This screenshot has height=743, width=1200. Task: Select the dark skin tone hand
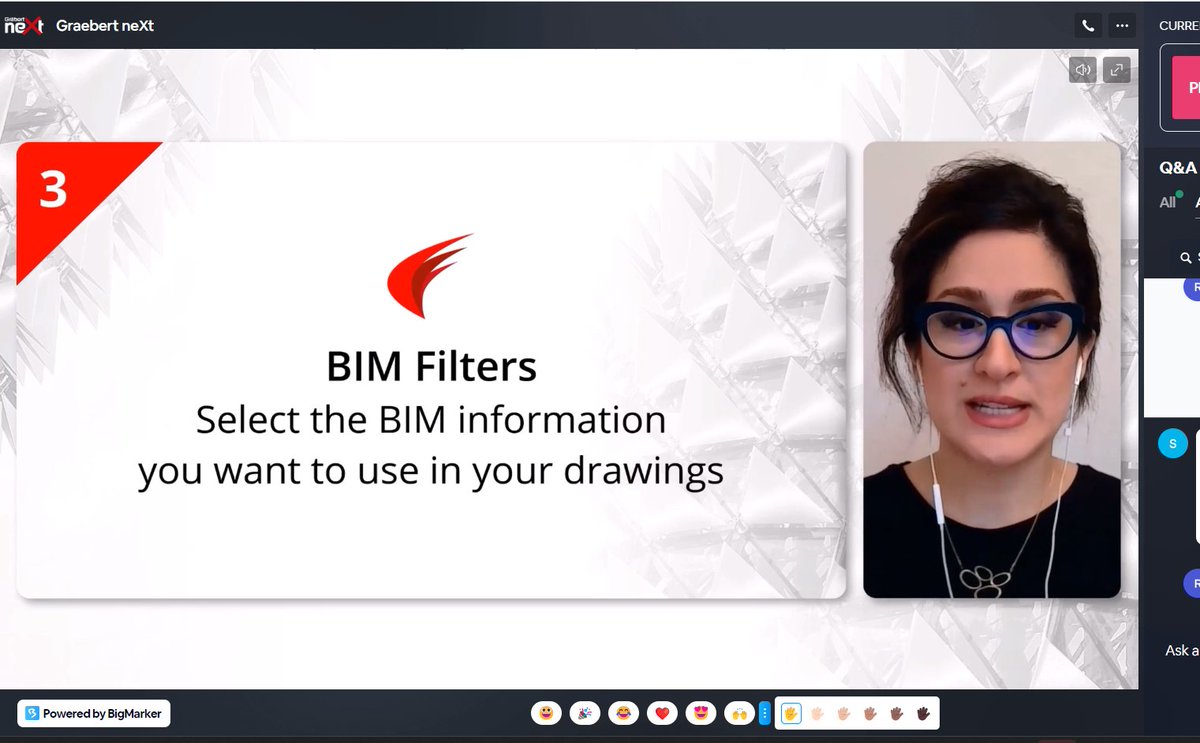click(923, 713)
